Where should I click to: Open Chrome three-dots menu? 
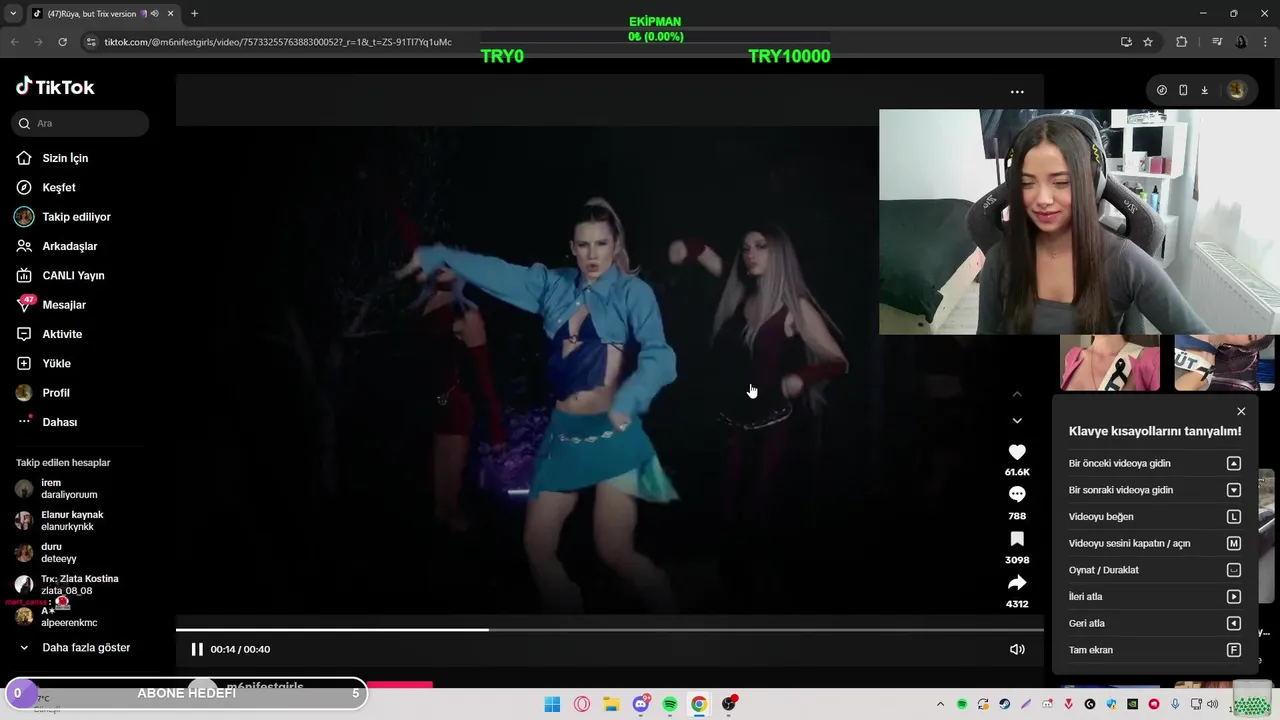pyautogui.click(x=1266, y=42)
